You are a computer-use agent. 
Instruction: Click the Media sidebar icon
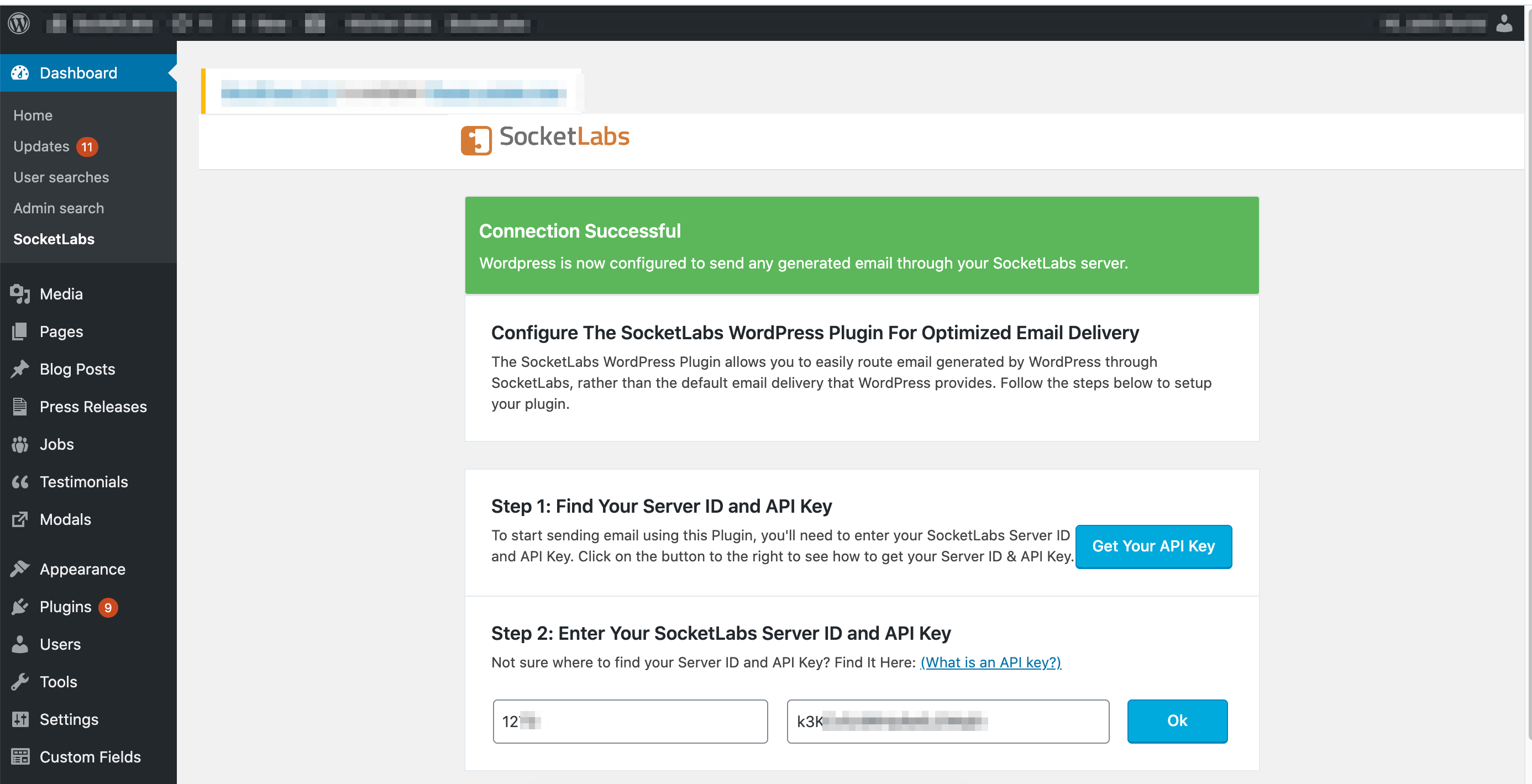(20, 294)
